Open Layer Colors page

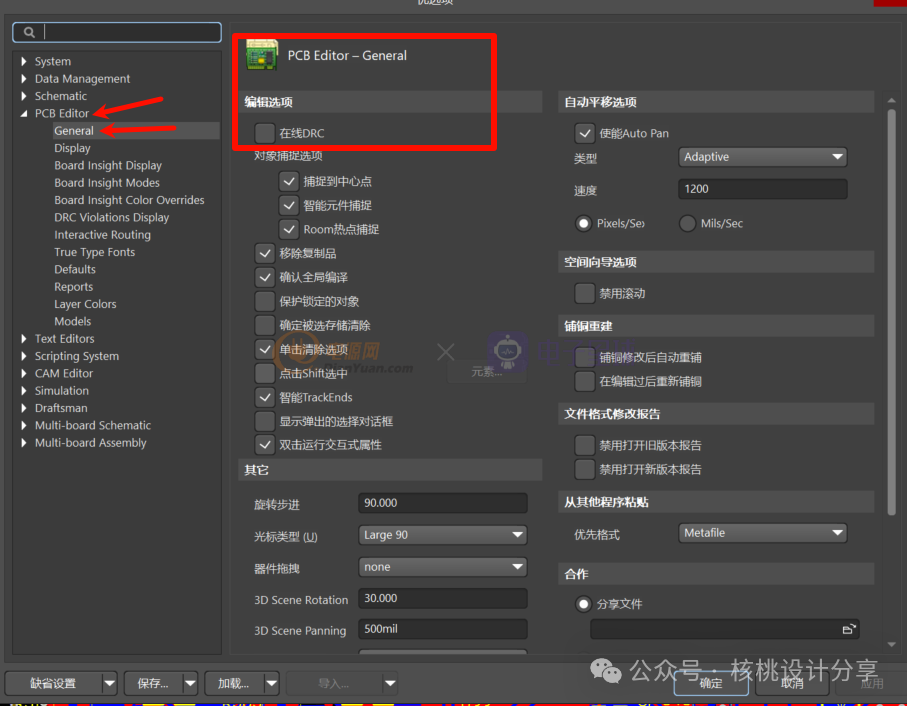(x=86, y=304)
